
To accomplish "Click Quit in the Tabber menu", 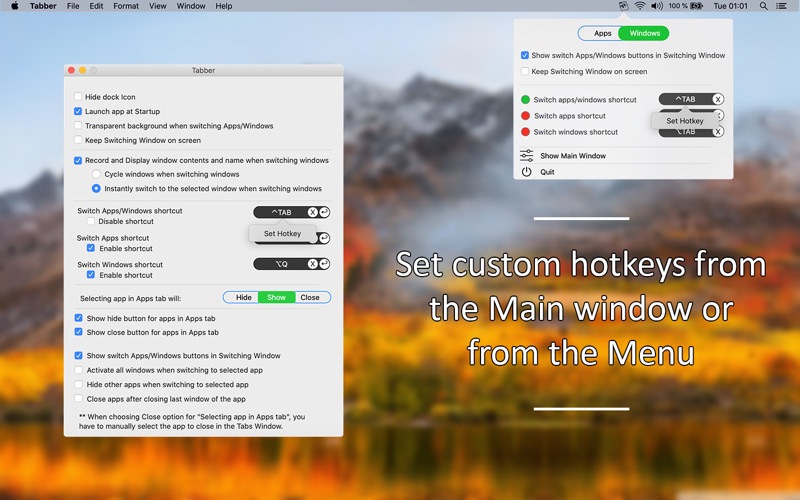I will tap(547, 172).
